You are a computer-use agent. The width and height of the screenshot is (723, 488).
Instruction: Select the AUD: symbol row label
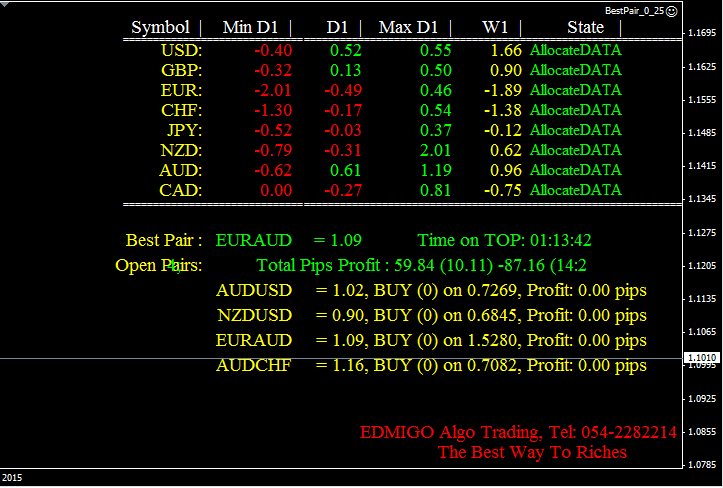coord(180,170)
